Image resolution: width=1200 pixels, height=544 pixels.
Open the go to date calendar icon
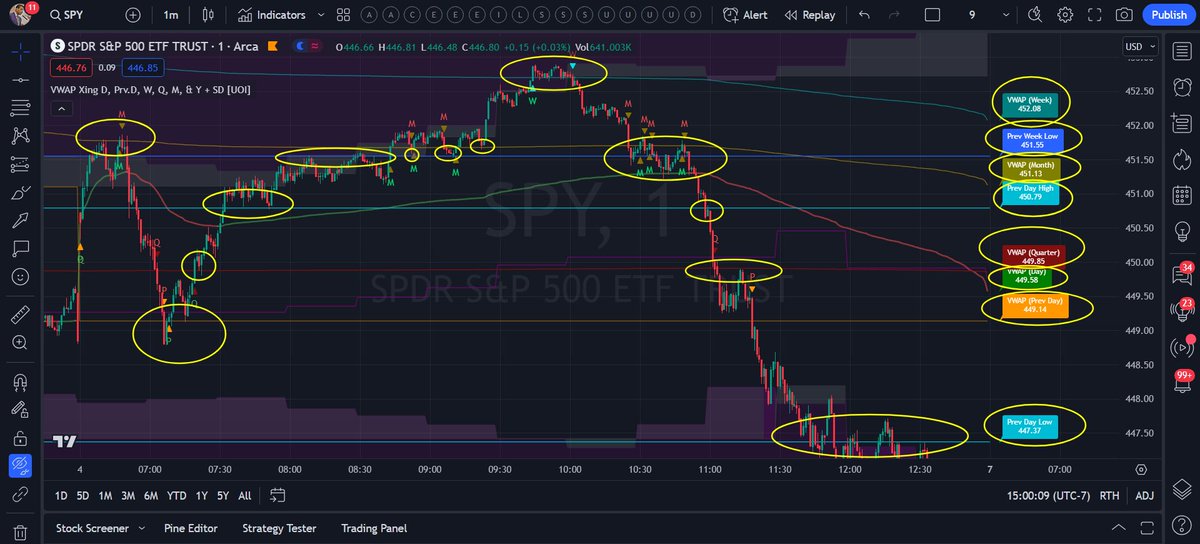[278, 495]
